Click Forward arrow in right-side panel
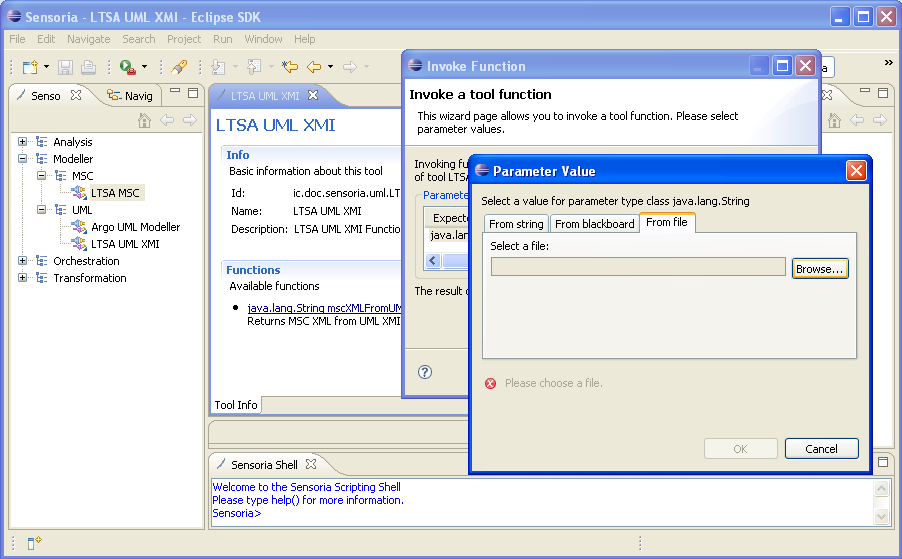The width and height of the screenshot is (902, 559). click(880, 120)
